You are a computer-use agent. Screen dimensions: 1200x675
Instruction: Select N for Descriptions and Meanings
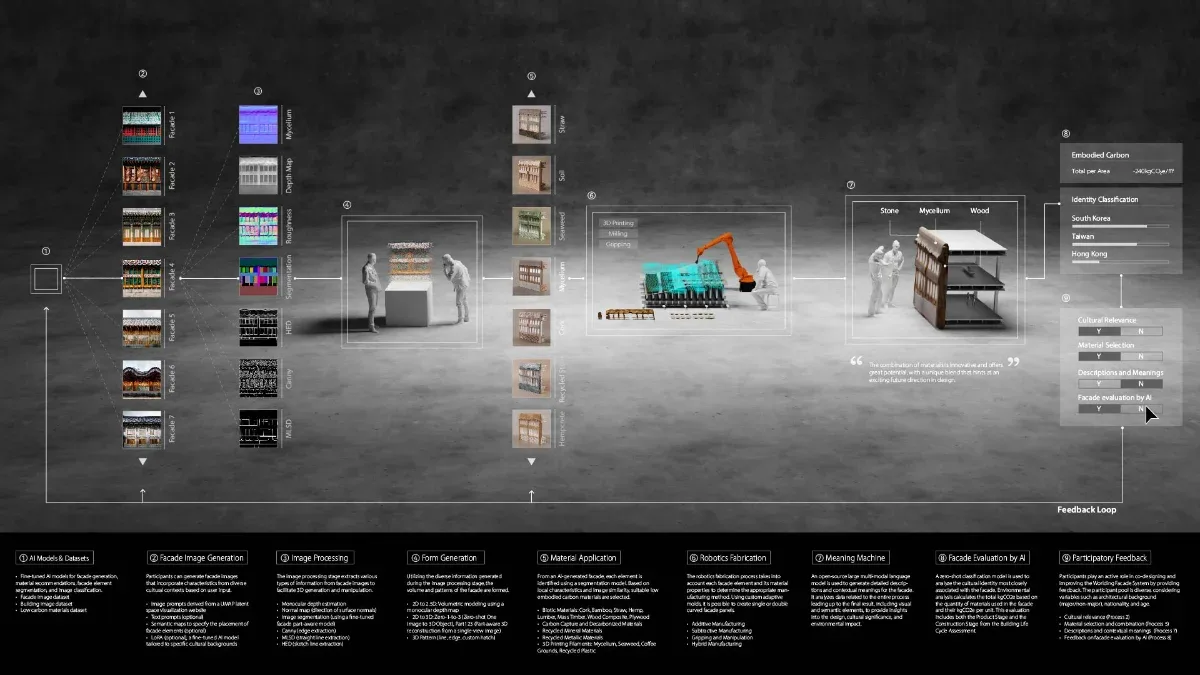pyautogui.click(x=1141, y=383)
